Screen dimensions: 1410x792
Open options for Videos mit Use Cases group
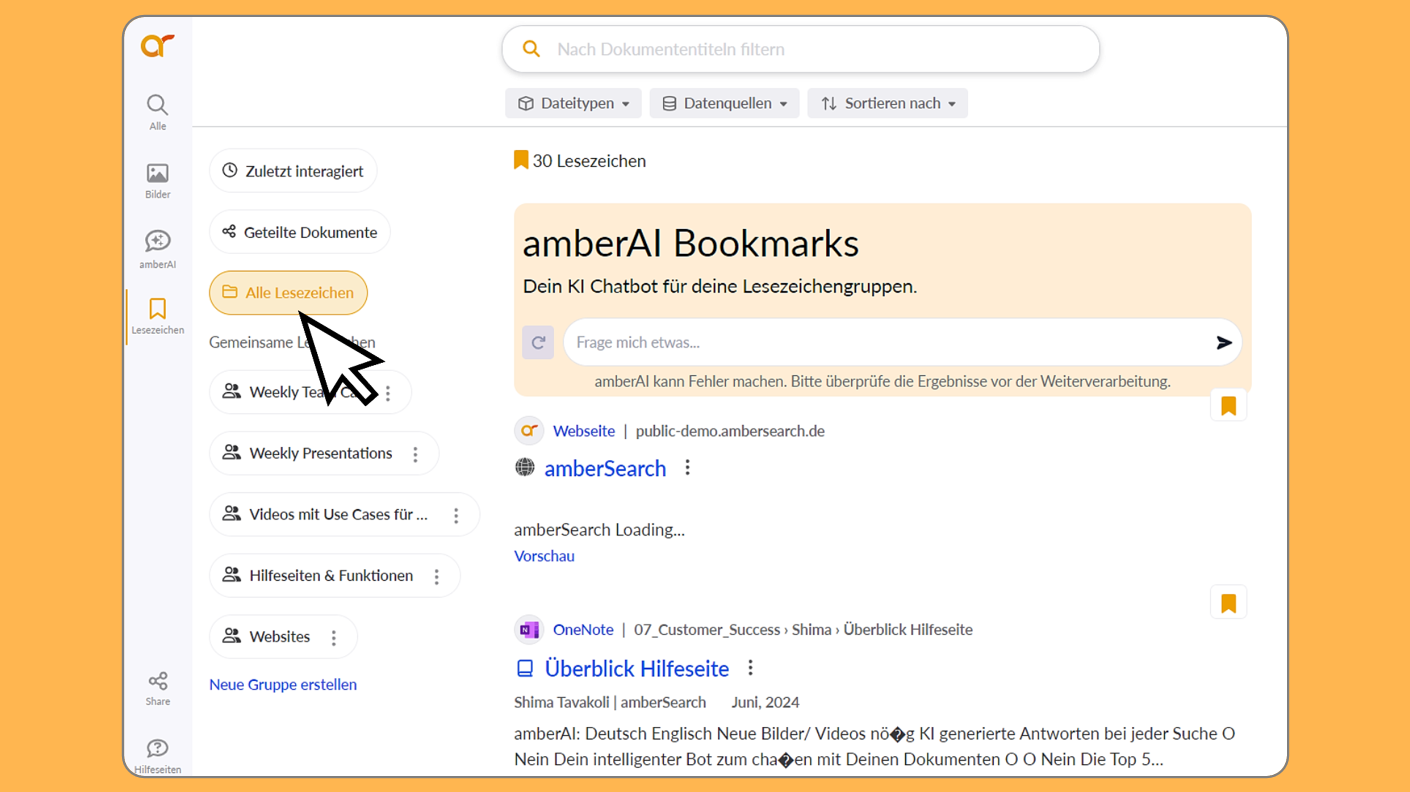456,516
